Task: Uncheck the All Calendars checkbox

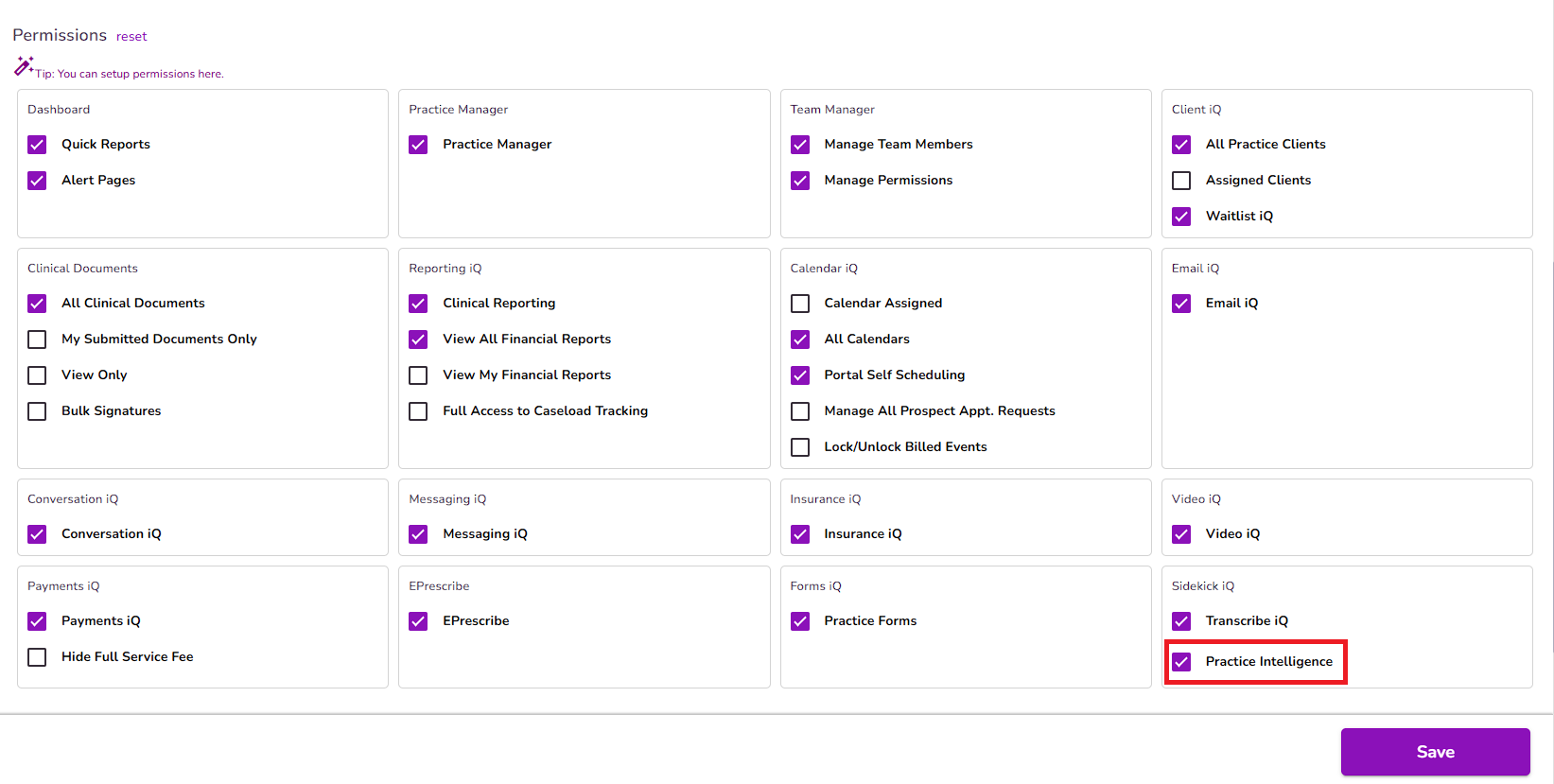Action: (x=800, y=340)
